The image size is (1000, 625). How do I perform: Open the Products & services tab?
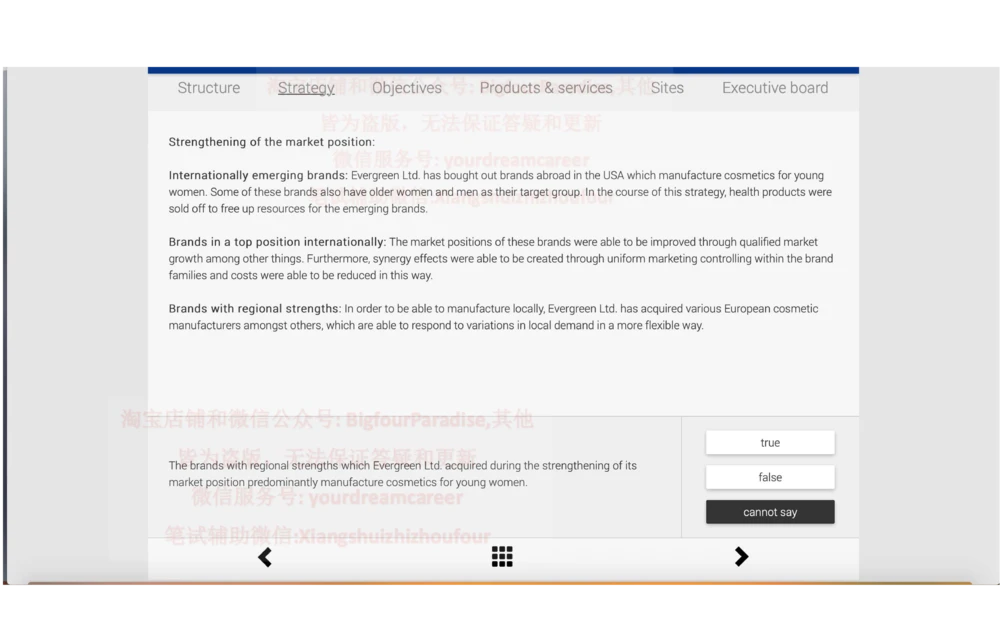tap(546, 88)
